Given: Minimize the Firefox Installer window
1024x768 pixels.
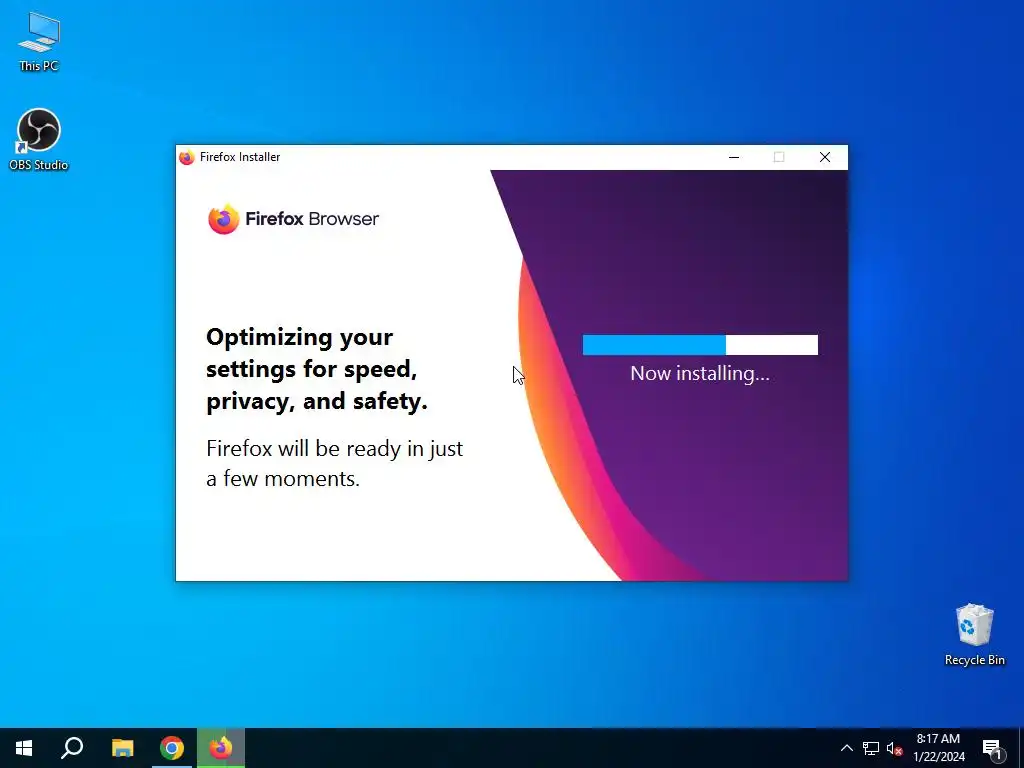Looking at the screenshot, I should 734,157.
